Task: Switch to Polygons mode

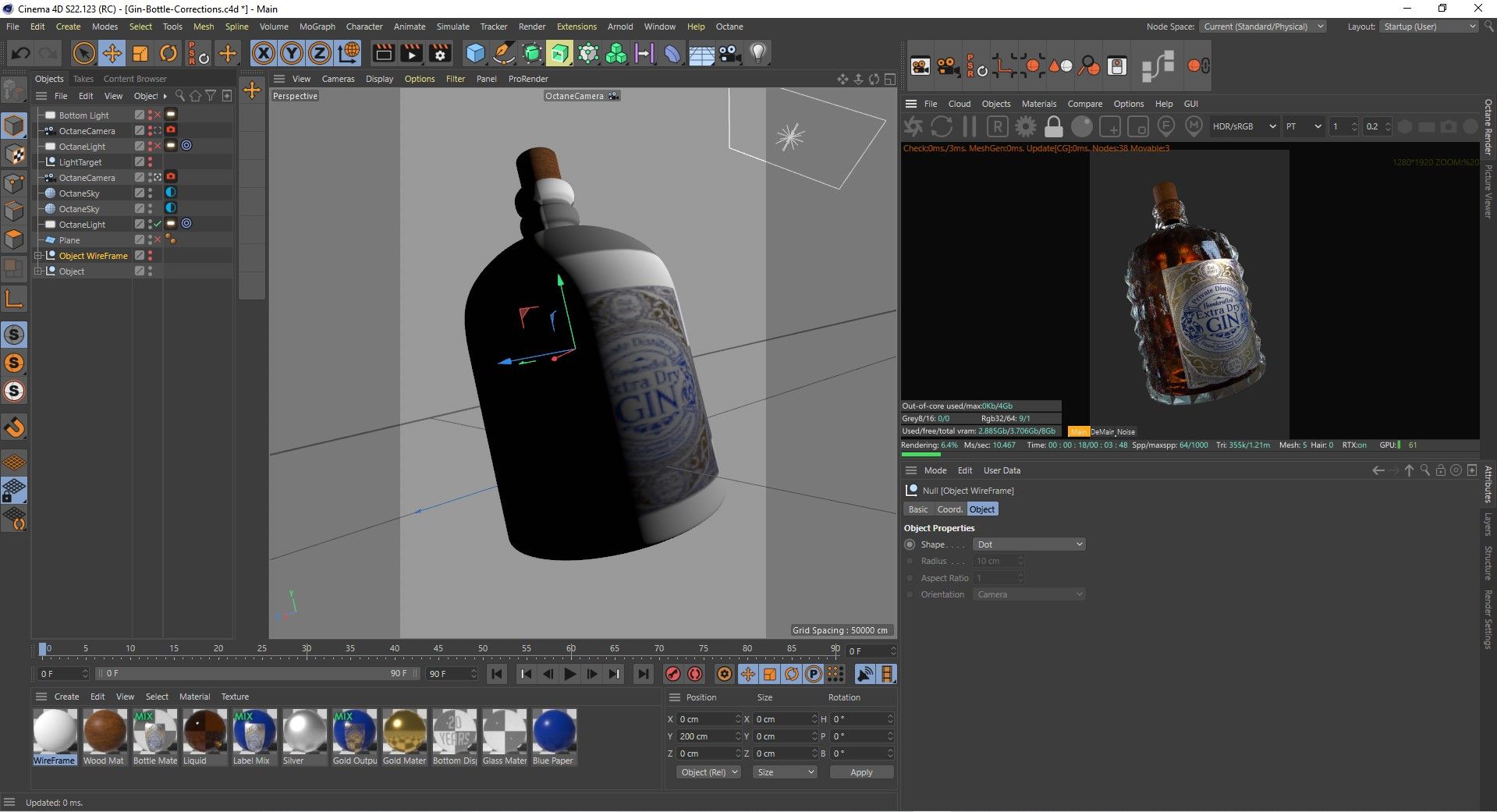Action: (x=14, y=239)
